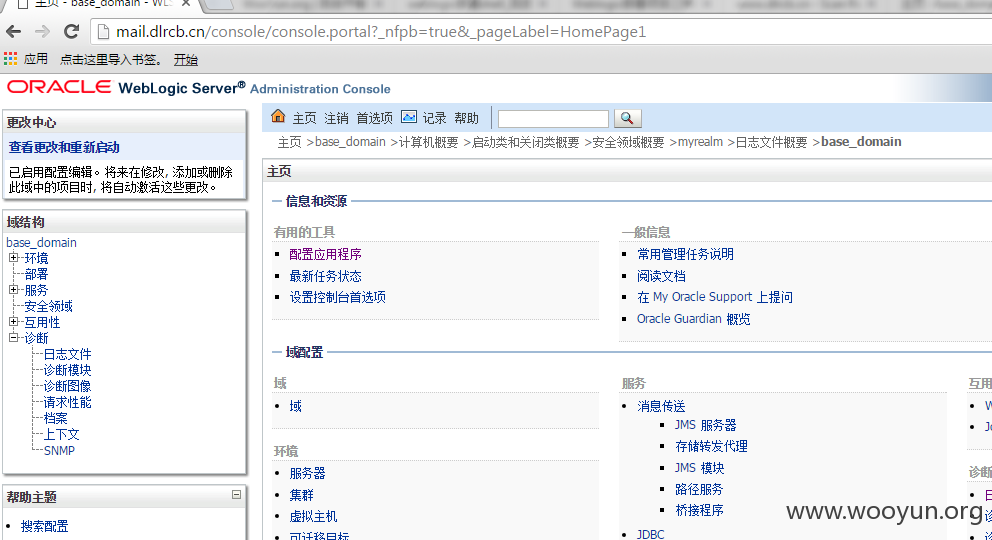Open 服务器 link under 环境
This screenshot has height=540, width=992.
coord(307,473)
